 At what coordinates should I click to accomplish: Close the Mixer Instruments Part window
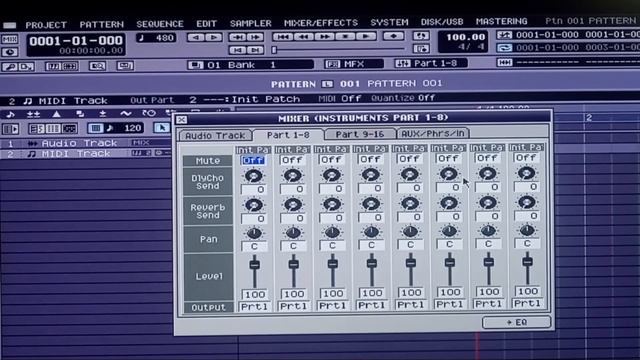pyautogui.click(x=182, y=119)
